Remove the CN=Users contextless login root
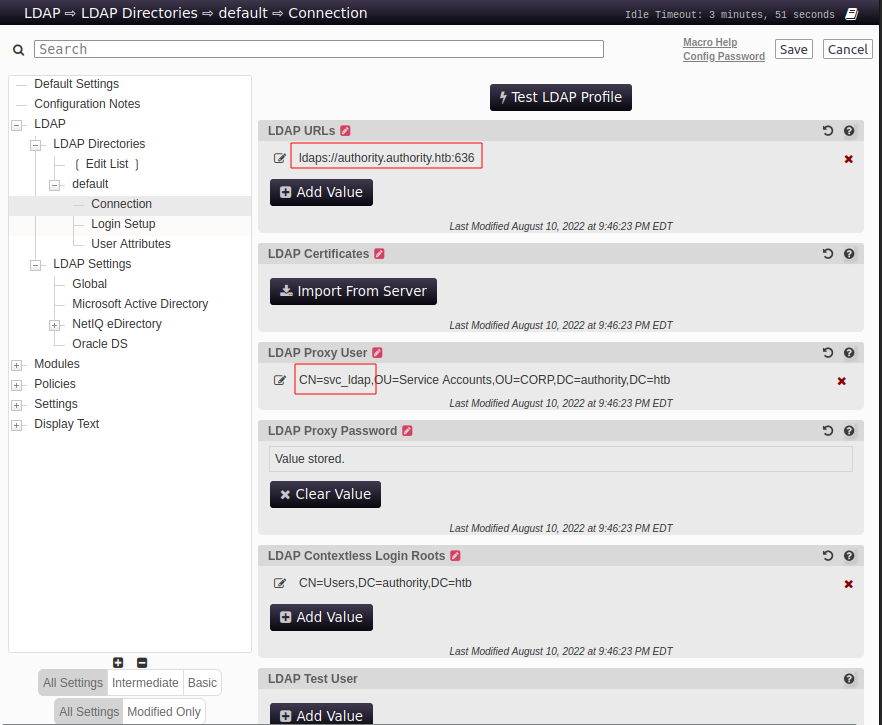This screenshot has width=882, height=725. pyautogui.click(x=848, y=584)
